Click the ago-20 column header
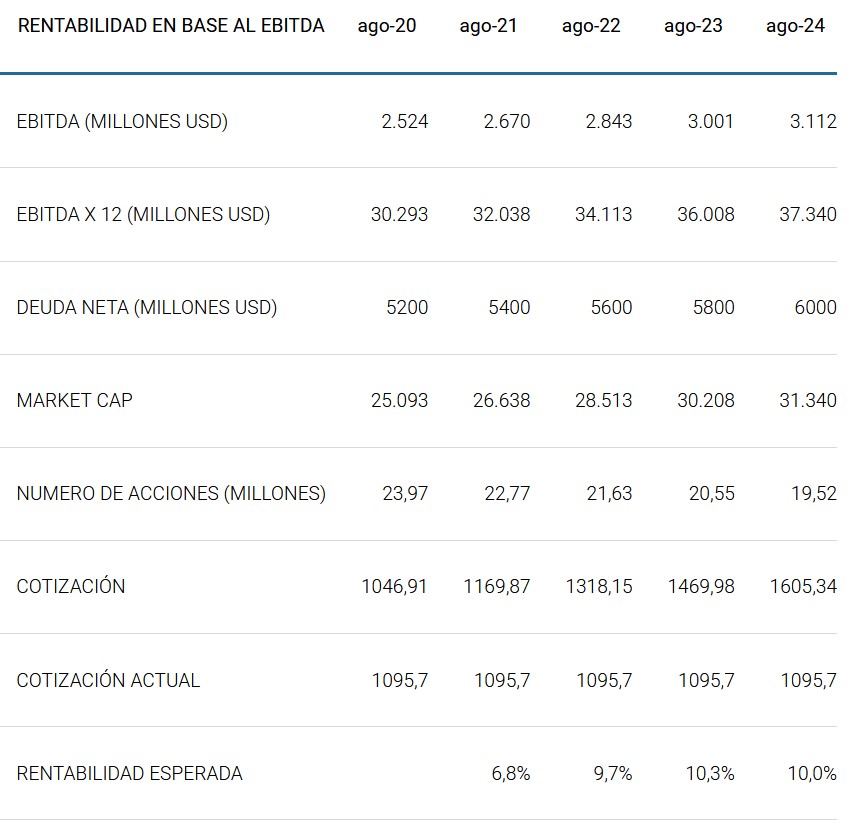The image size is (853, 827). pyautogui.click(x=387, y=26)
